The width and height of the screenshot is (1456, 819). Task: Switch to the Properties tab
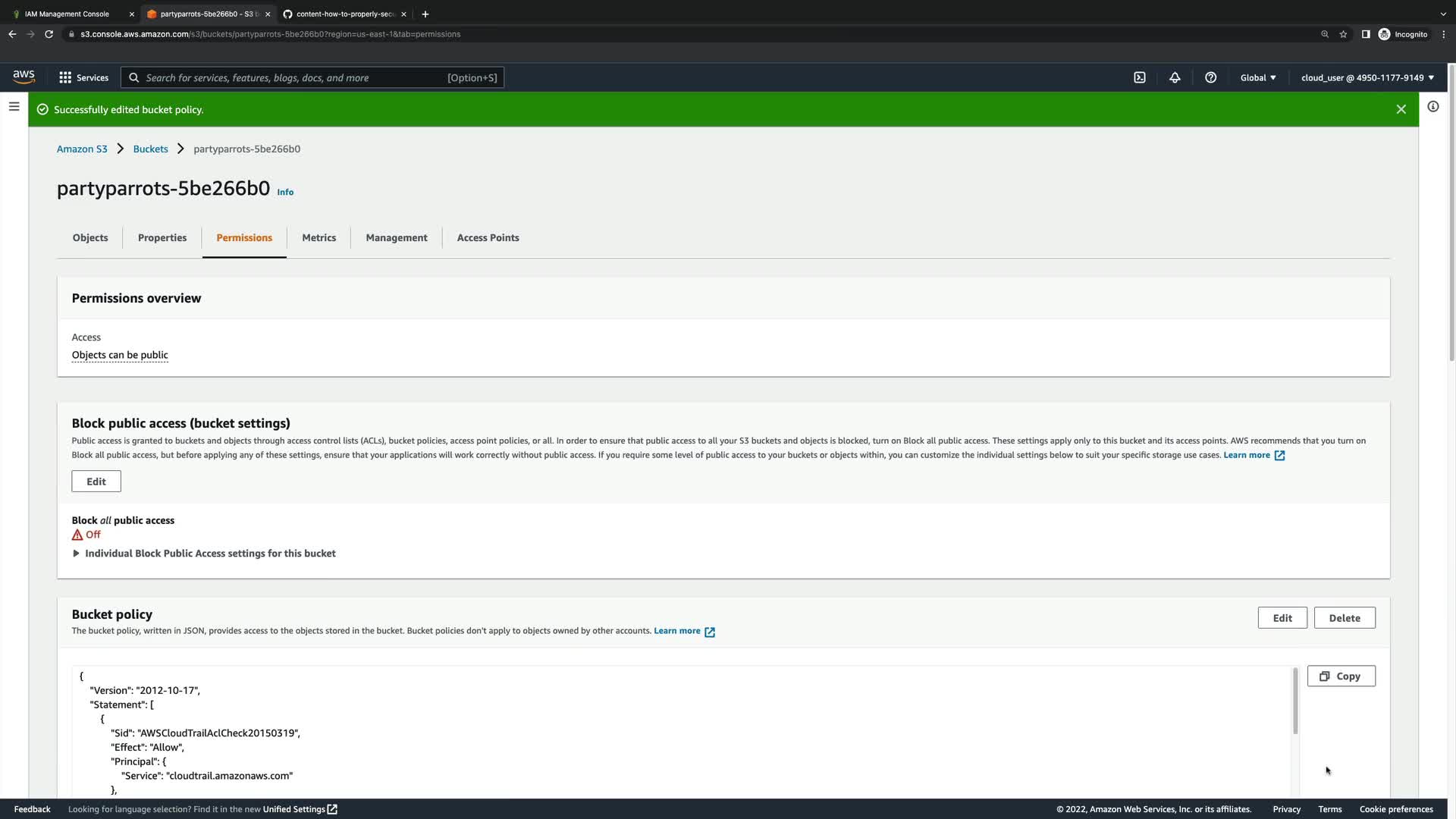click(162, 237)
